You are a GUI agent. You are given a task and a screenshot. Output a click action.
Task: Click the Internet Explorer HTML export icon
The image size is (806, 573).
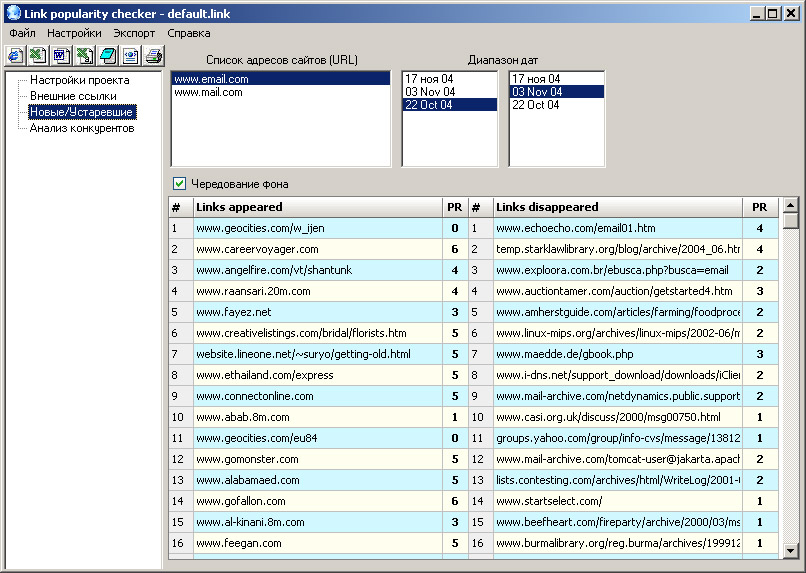click(14, 55)
